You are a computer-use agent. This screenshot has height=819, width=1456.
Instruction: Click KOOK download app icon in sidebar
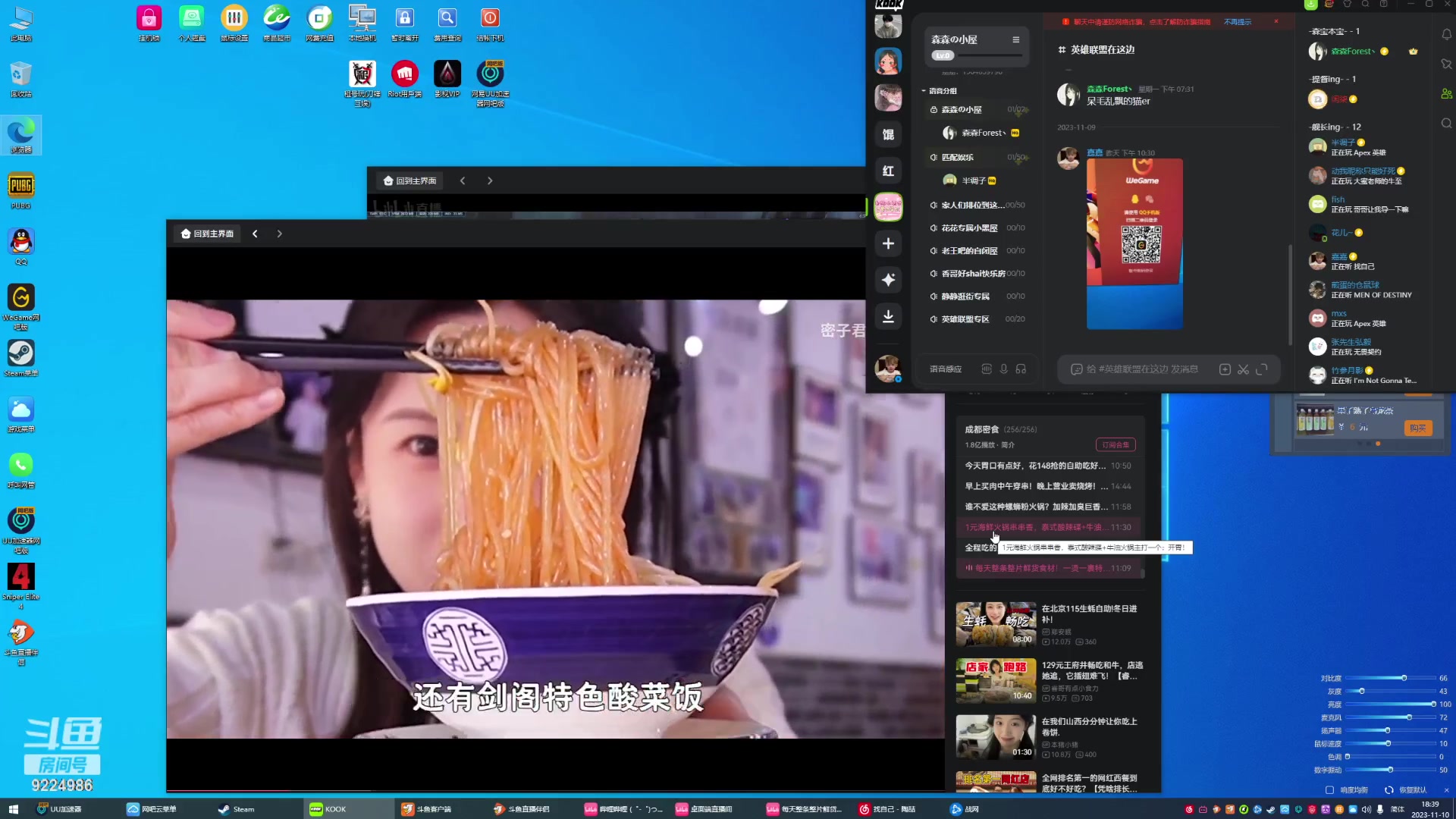tap(888, 316)
